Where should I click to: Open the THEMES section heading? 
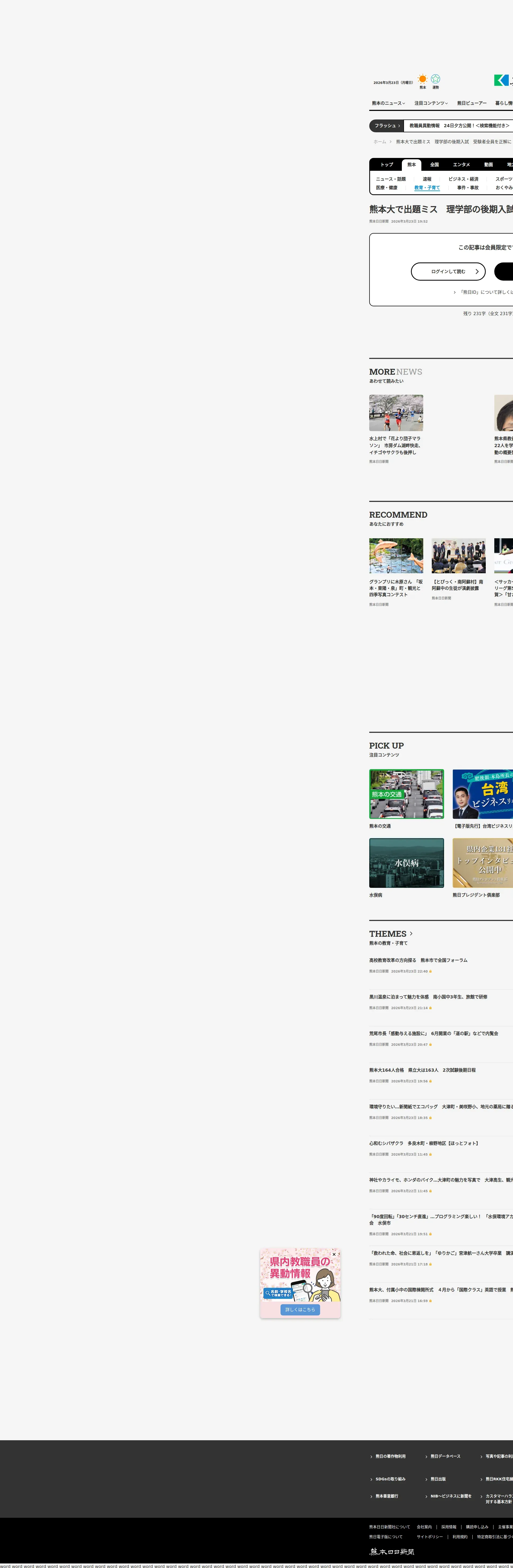[388, 934]
